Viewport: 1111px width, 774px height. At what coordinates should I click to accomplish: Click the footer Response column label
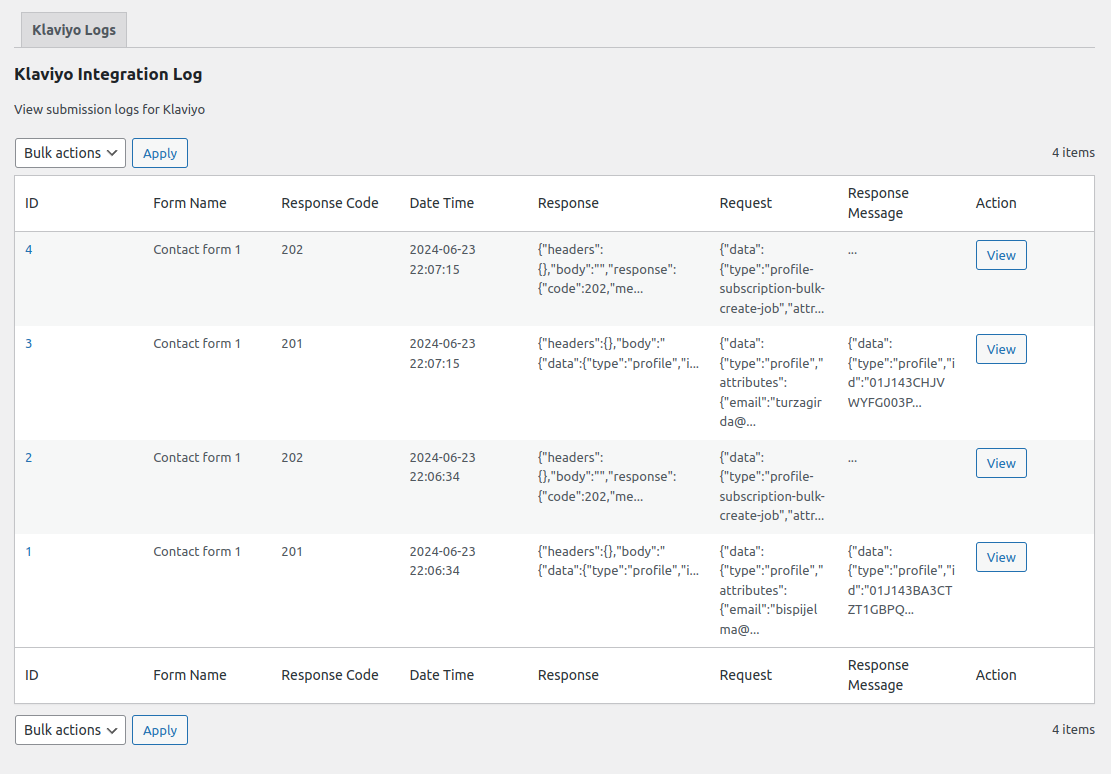click(x=568, y=675)
